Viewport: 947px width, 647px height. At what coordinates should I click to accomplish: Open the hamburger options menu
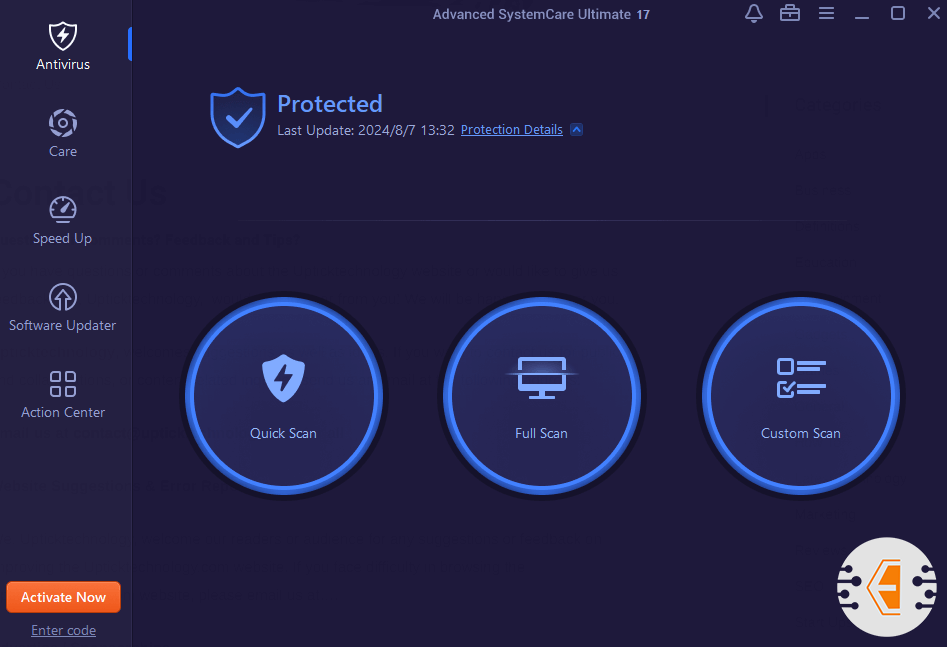[826, 13]
